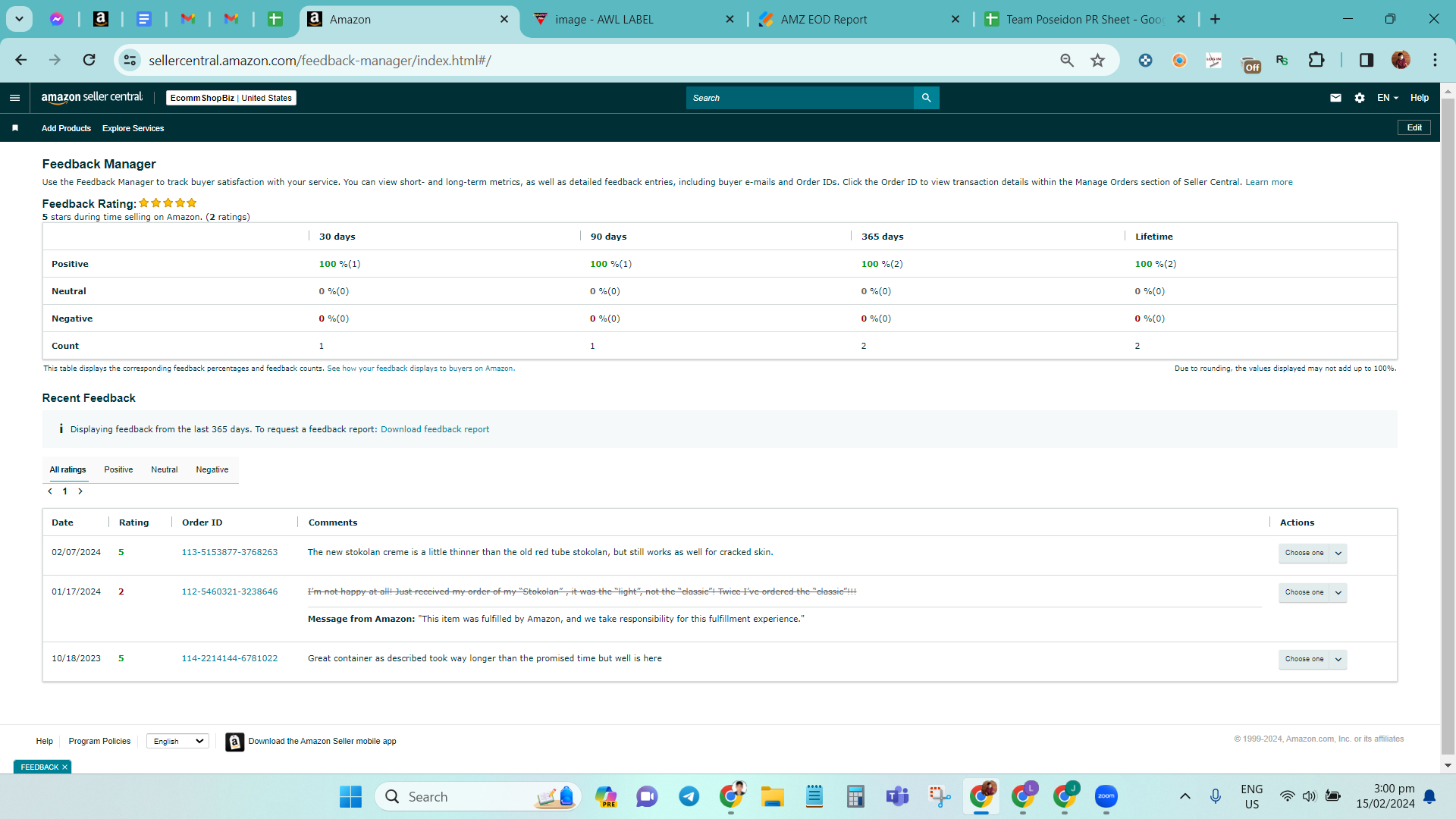Open the Amazon Seller mobile app icon
1456x819 pixels.
[x=234, y=742]
